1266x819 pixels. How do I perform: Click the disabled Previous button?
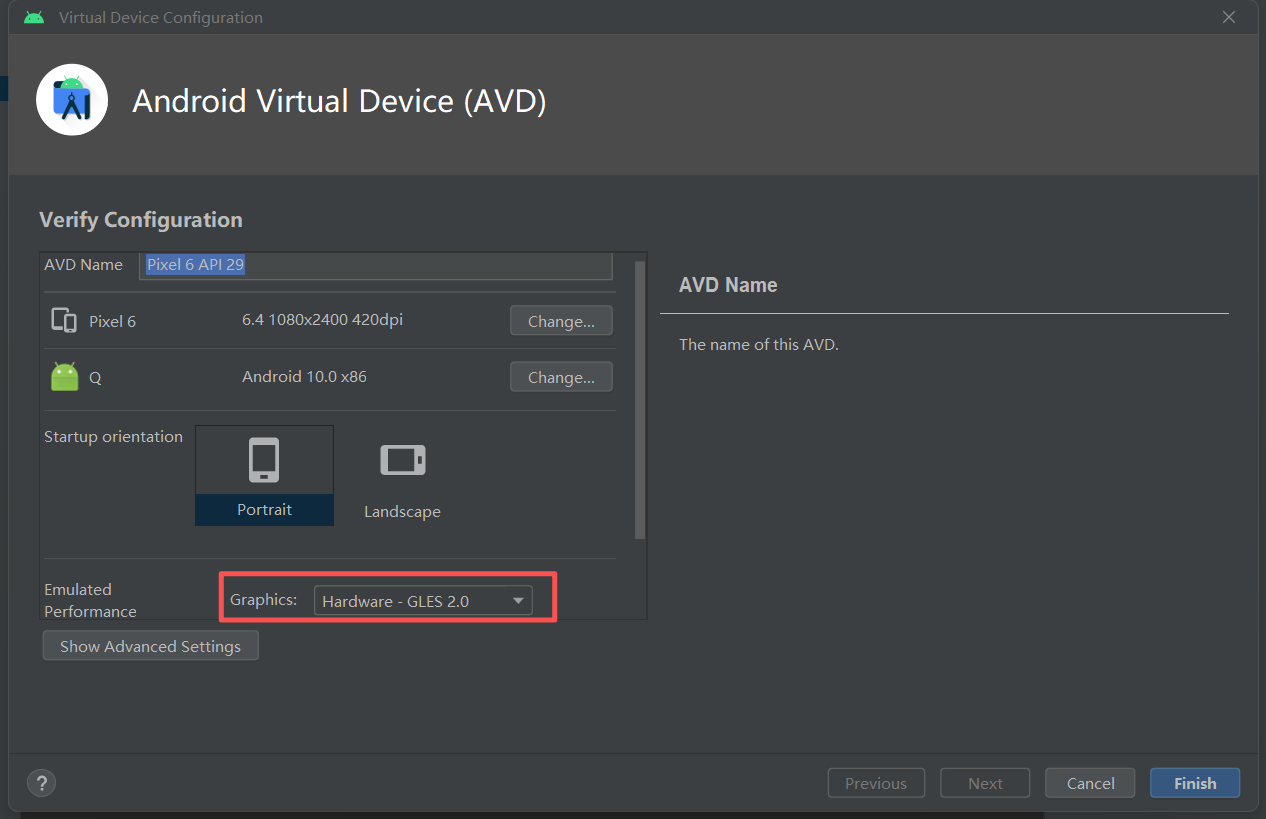876,783
